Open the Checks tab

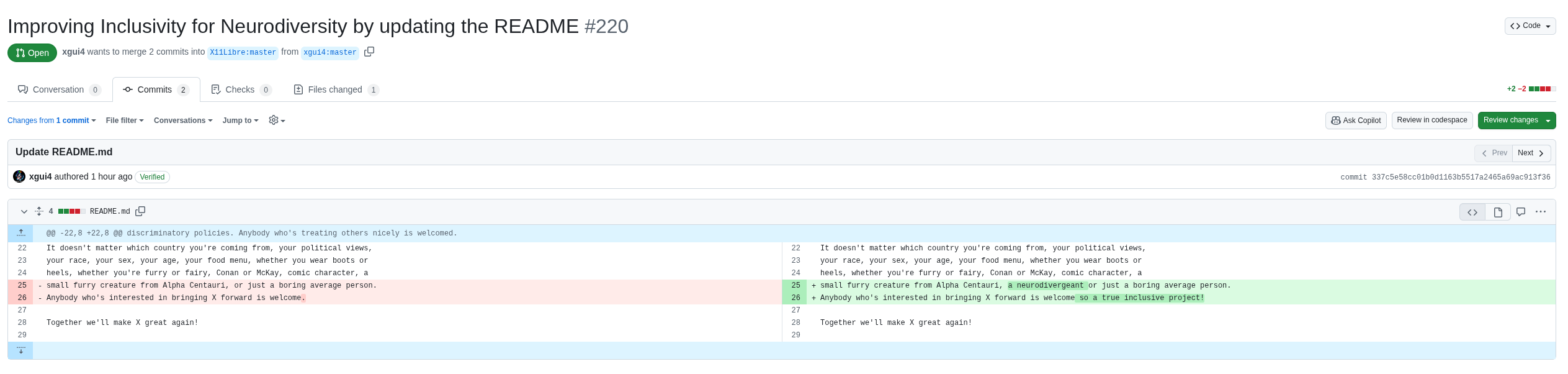pos(241,89)
